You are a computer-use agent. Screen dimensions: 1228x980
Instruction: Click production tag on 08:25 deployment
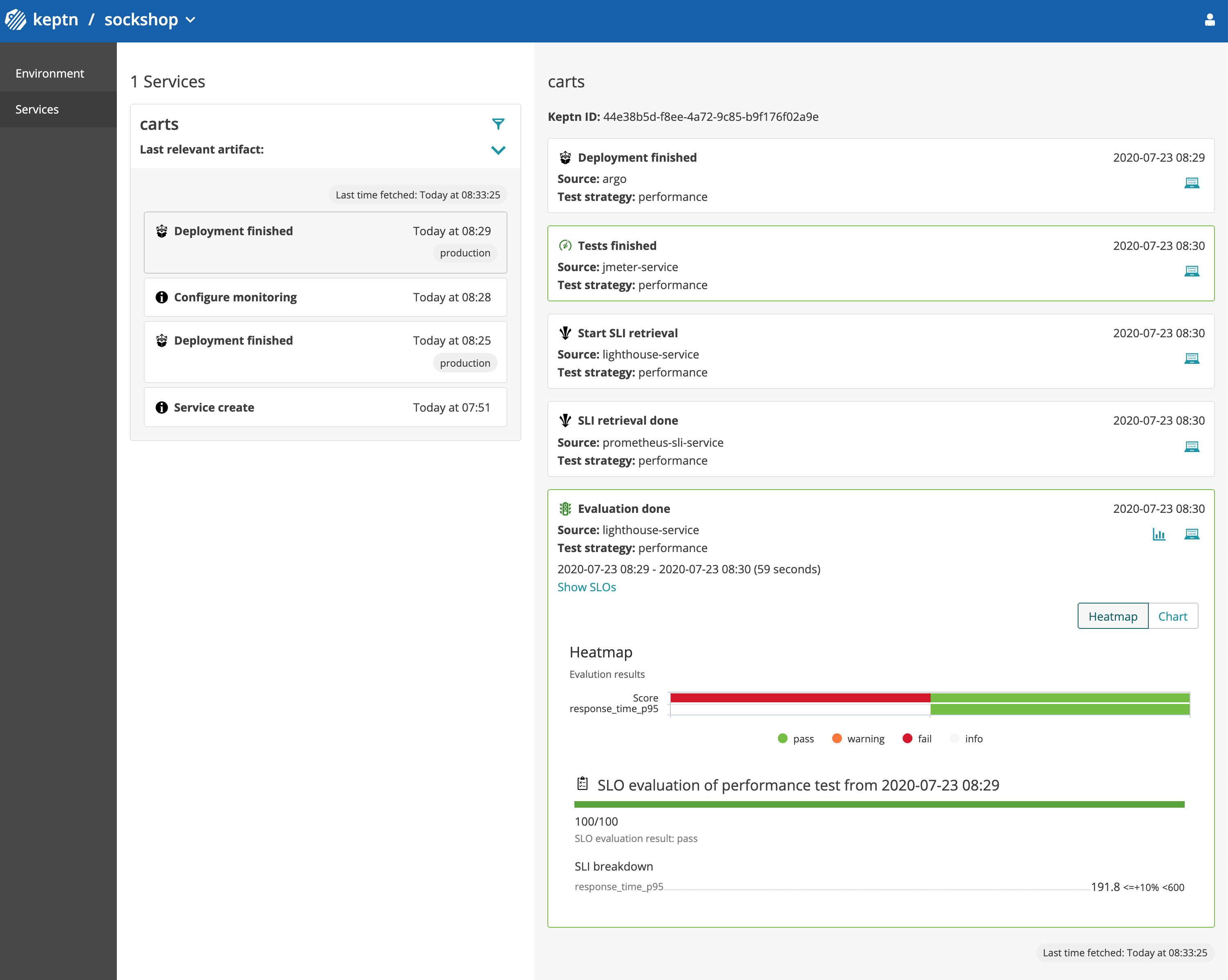pyautogui.click(x=465, y=363)
